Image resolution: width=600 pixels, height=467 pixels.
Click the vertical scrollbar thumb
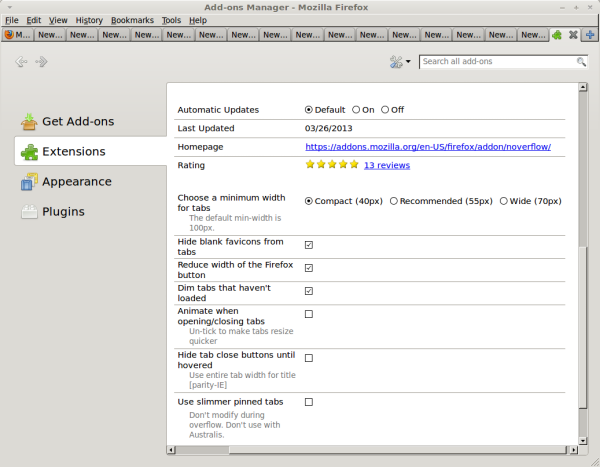(582, 327)
